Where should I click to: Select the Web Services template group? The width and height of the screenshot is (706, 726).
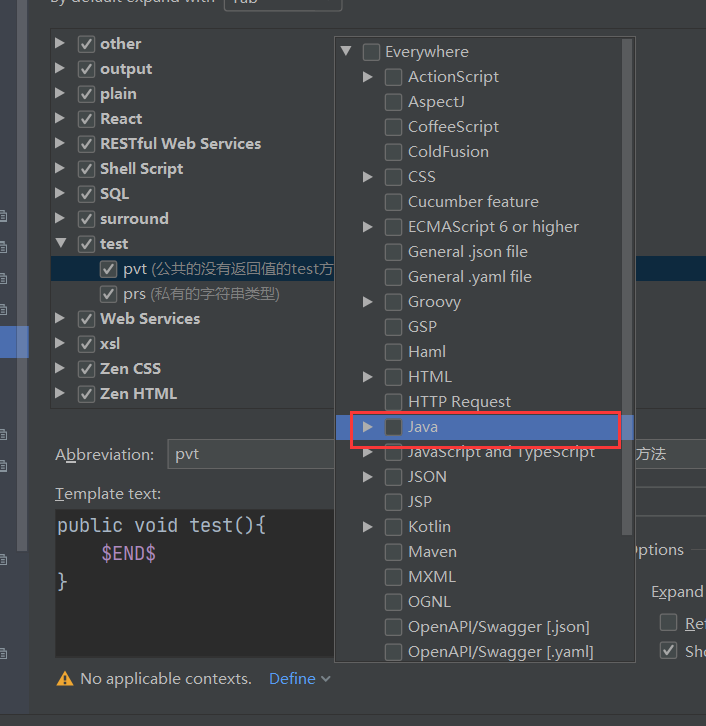[150, 319]
